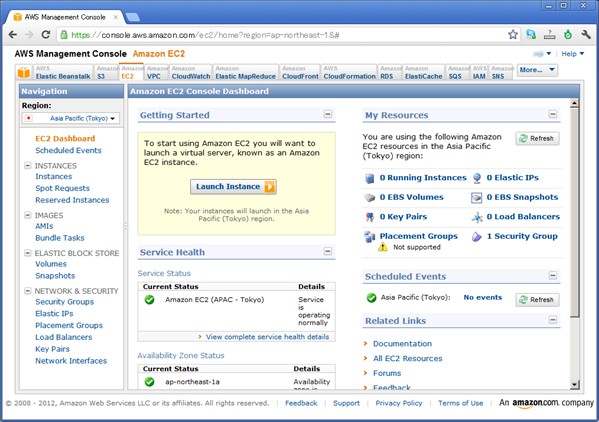
Task: Click the EBS Snapshots icon
Action: point(476,197)
